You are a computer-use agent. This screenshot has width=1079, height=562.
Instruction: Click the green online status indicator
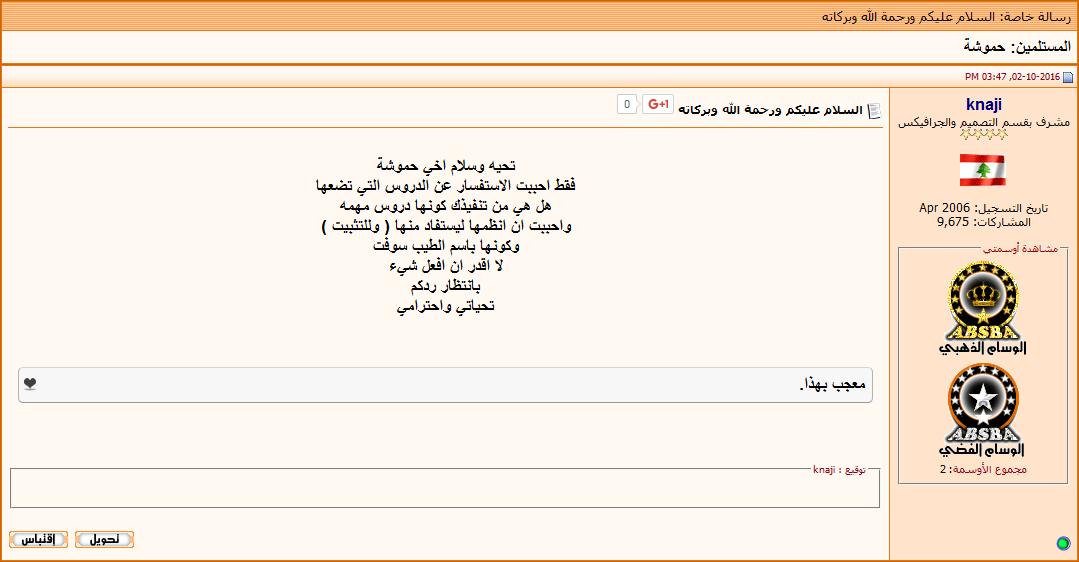click(1063, 543)
